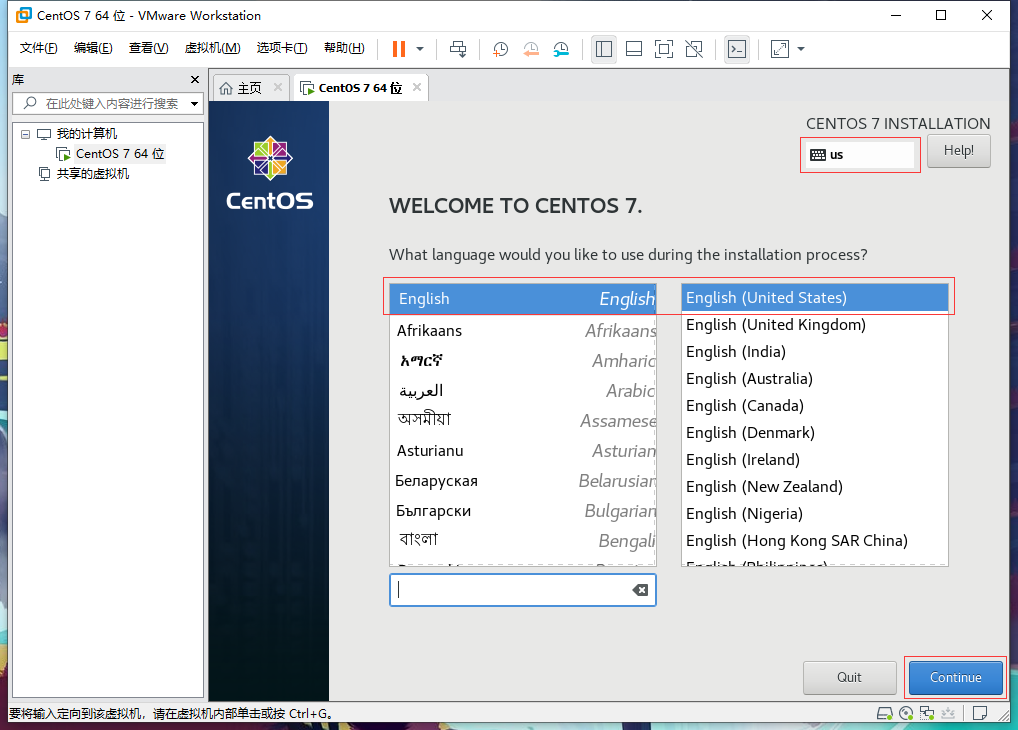
Task: Toggle the thumbnail bar view icon
Action: (634, 49)
